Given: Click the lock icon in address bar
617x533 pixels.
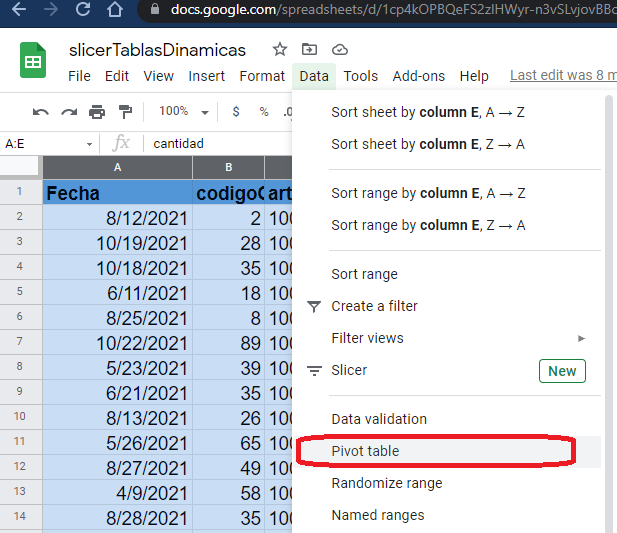Looking at the screenshot, I should 155,9.
